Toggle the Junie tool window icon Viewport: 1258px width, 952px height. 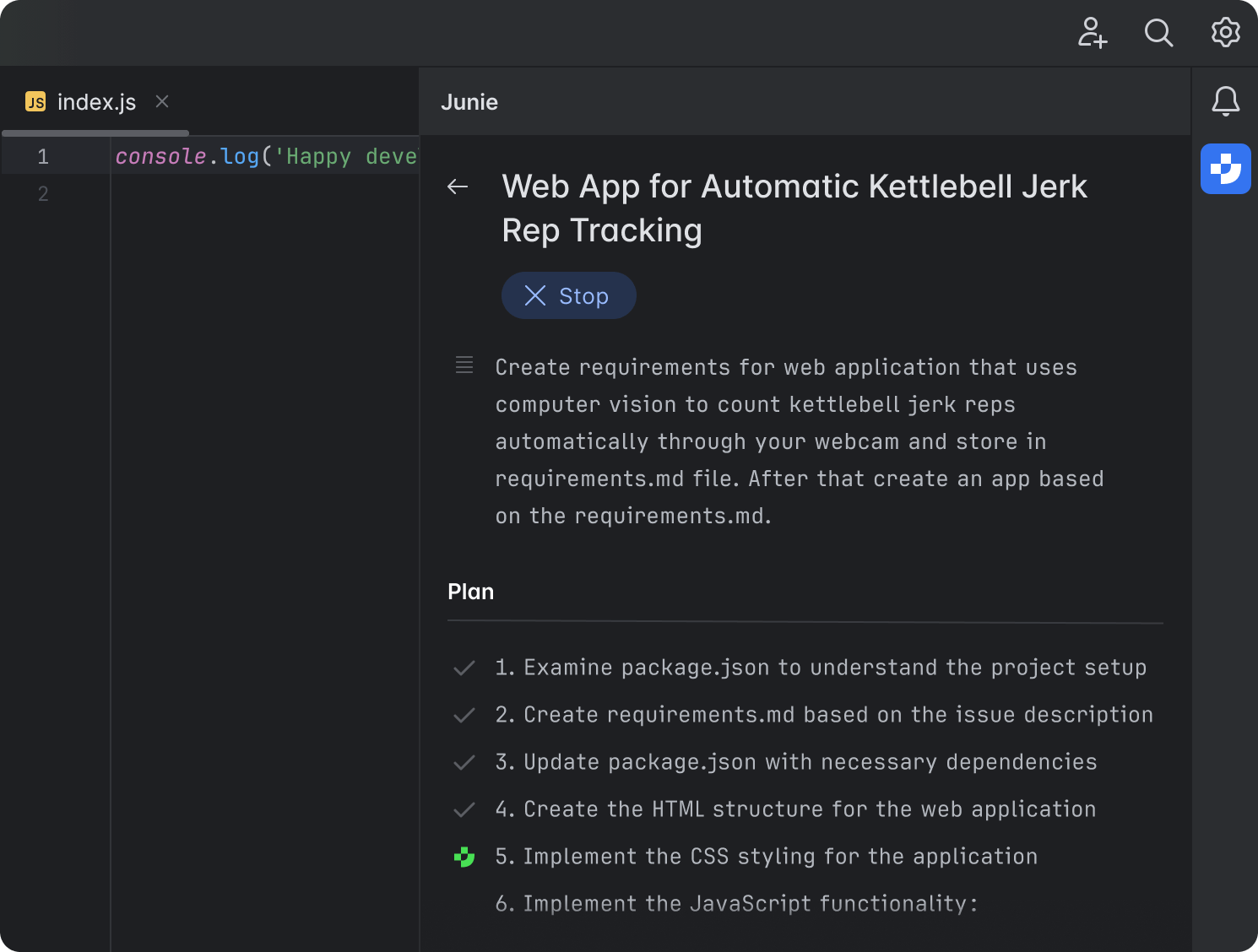click(1225, 169)
